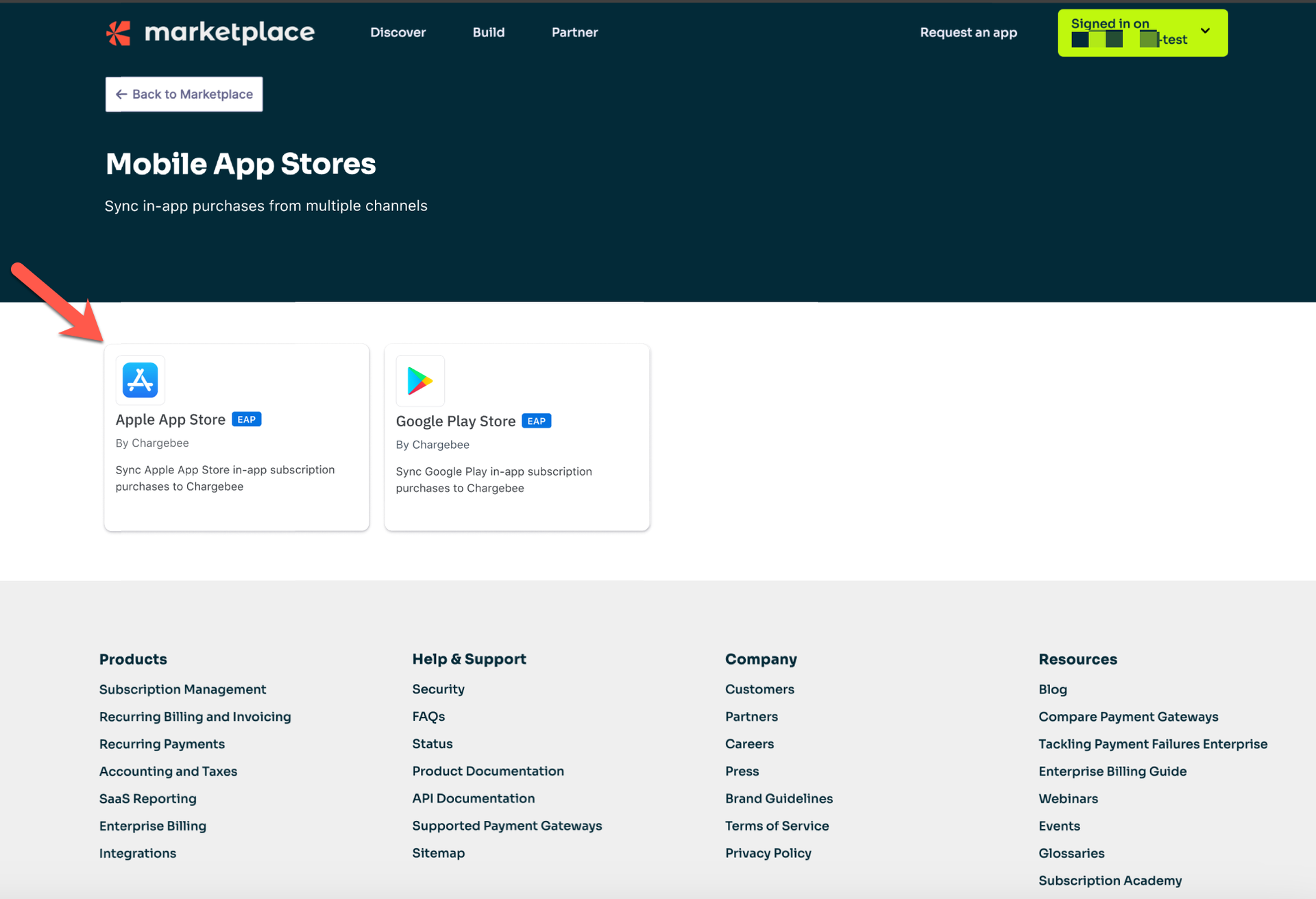Image resolution: width=1316 pixels, height=899 pixels.
Task: Visit Compare Payment Gateways resource link
Action: click(1128, 717)
